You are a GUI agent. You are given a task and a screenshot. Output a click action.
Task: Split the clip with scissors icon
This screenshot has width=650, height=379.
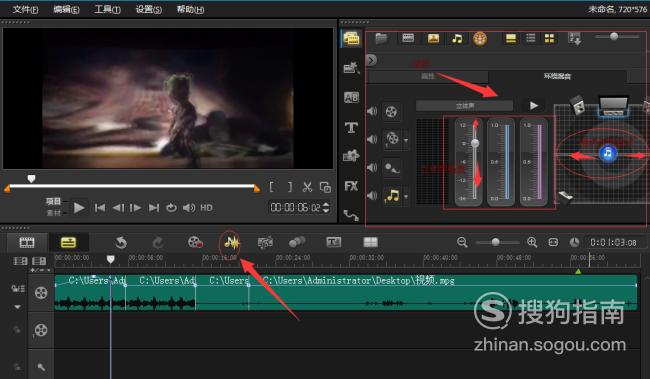tap(307, 187)
